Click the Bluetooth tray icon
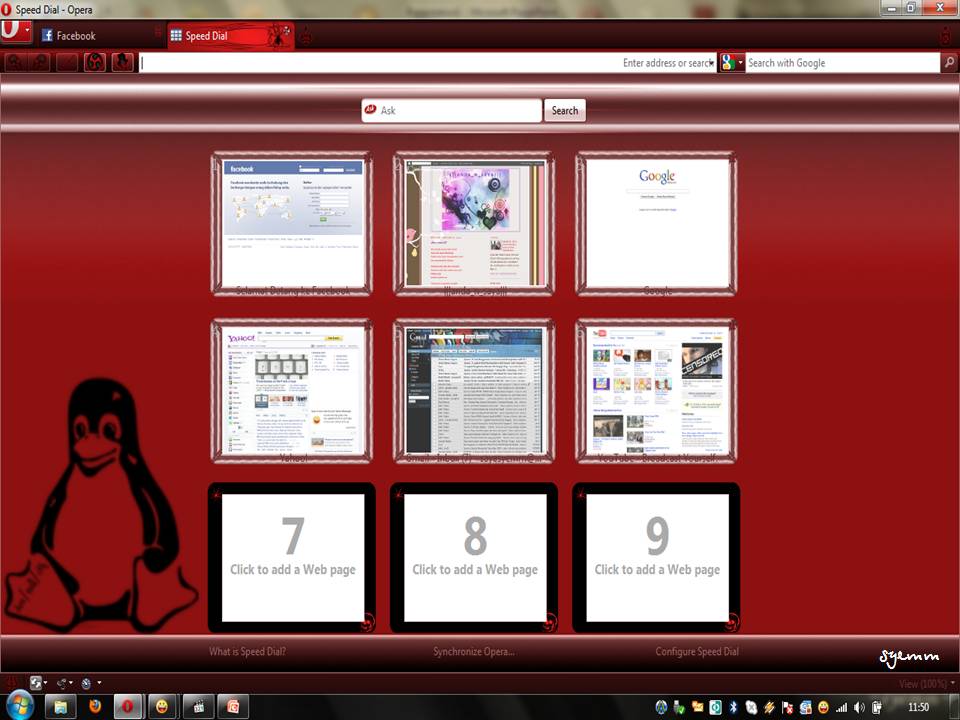Image resolution: width=960 pixels, height=720 pixels. click(x=733, y=707)
